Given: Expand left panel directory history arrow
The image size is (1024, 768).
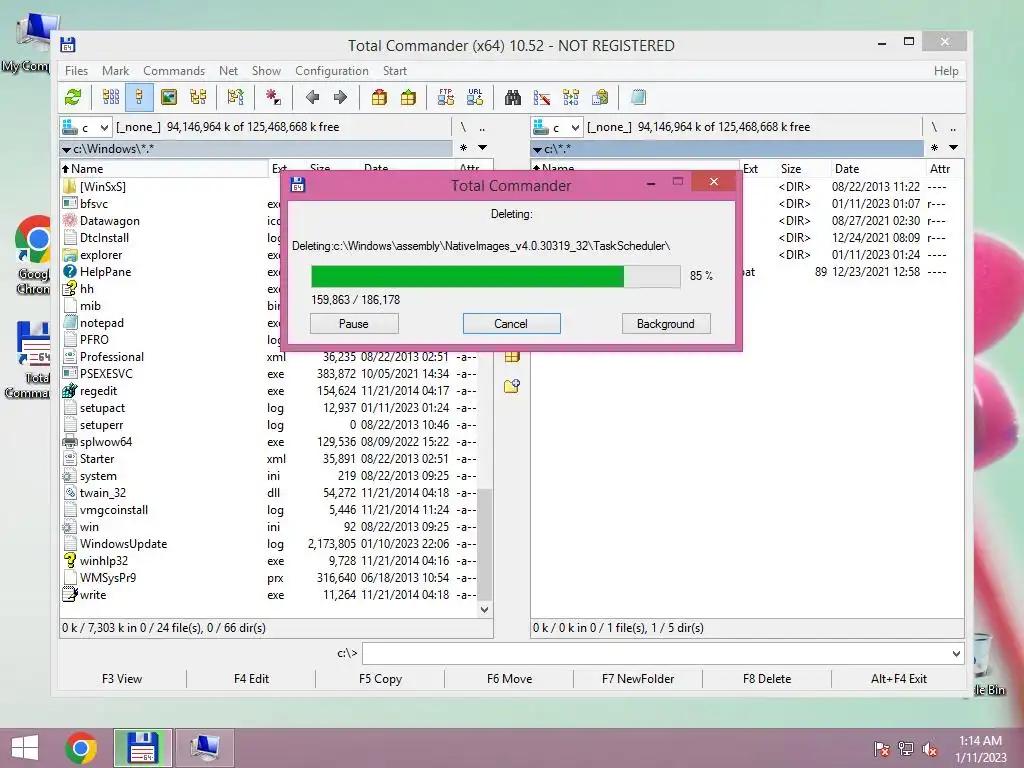Looking at the screenshot, I should (483, 148).
